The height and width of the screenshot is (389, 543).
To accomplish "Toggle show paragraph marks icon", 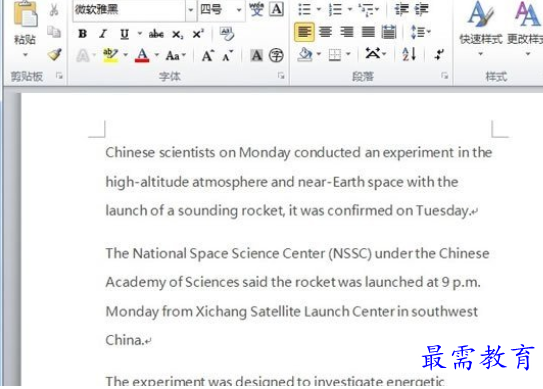I will pyautogui.click(x=439, y=54).
